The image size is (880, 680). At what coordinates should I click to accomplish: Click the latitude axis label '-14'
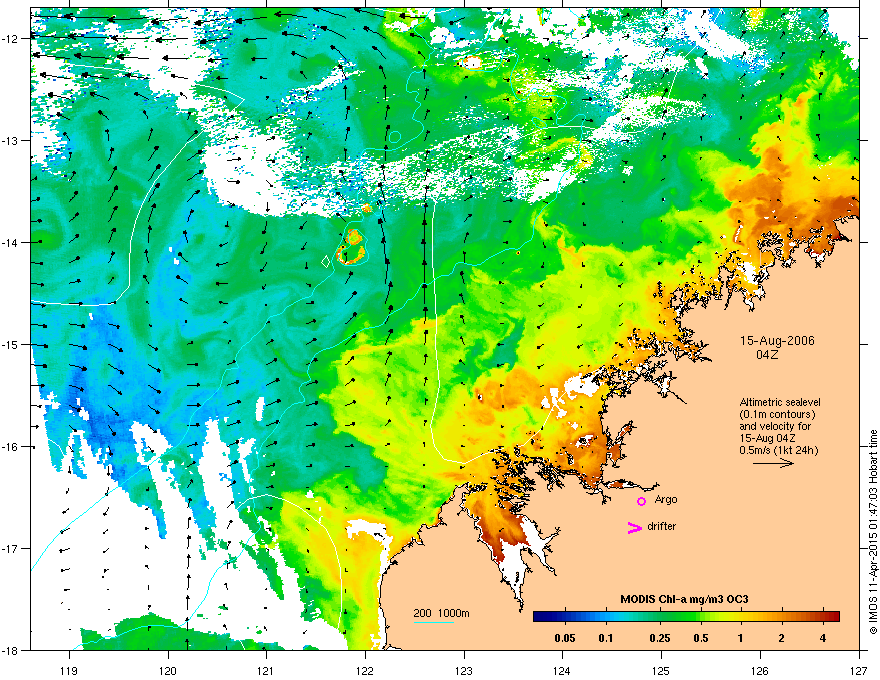coord(10,242)
